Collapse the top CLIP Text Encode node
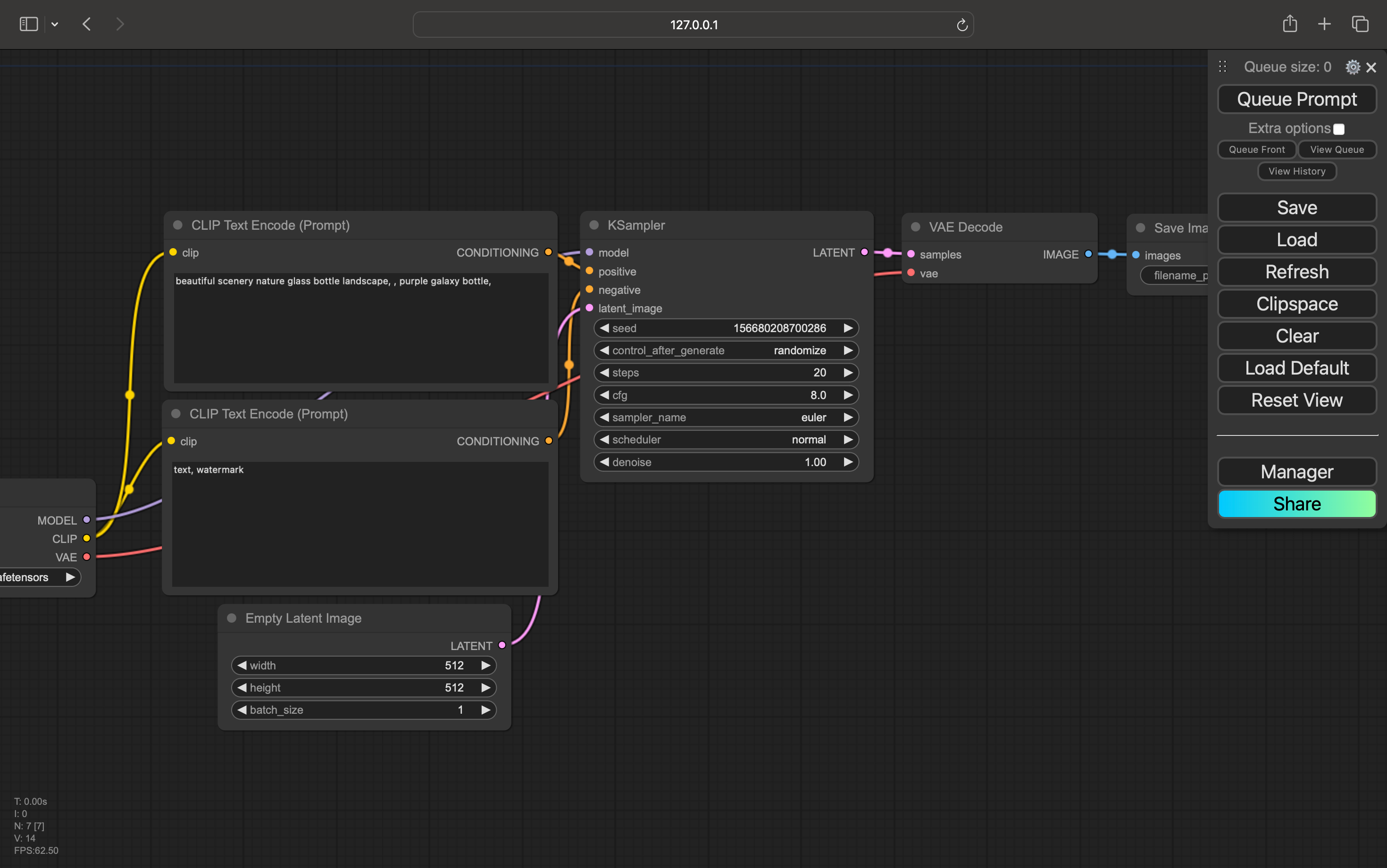Image resolution: width=1387 pixels, height=868 pixels. point(178,225)
